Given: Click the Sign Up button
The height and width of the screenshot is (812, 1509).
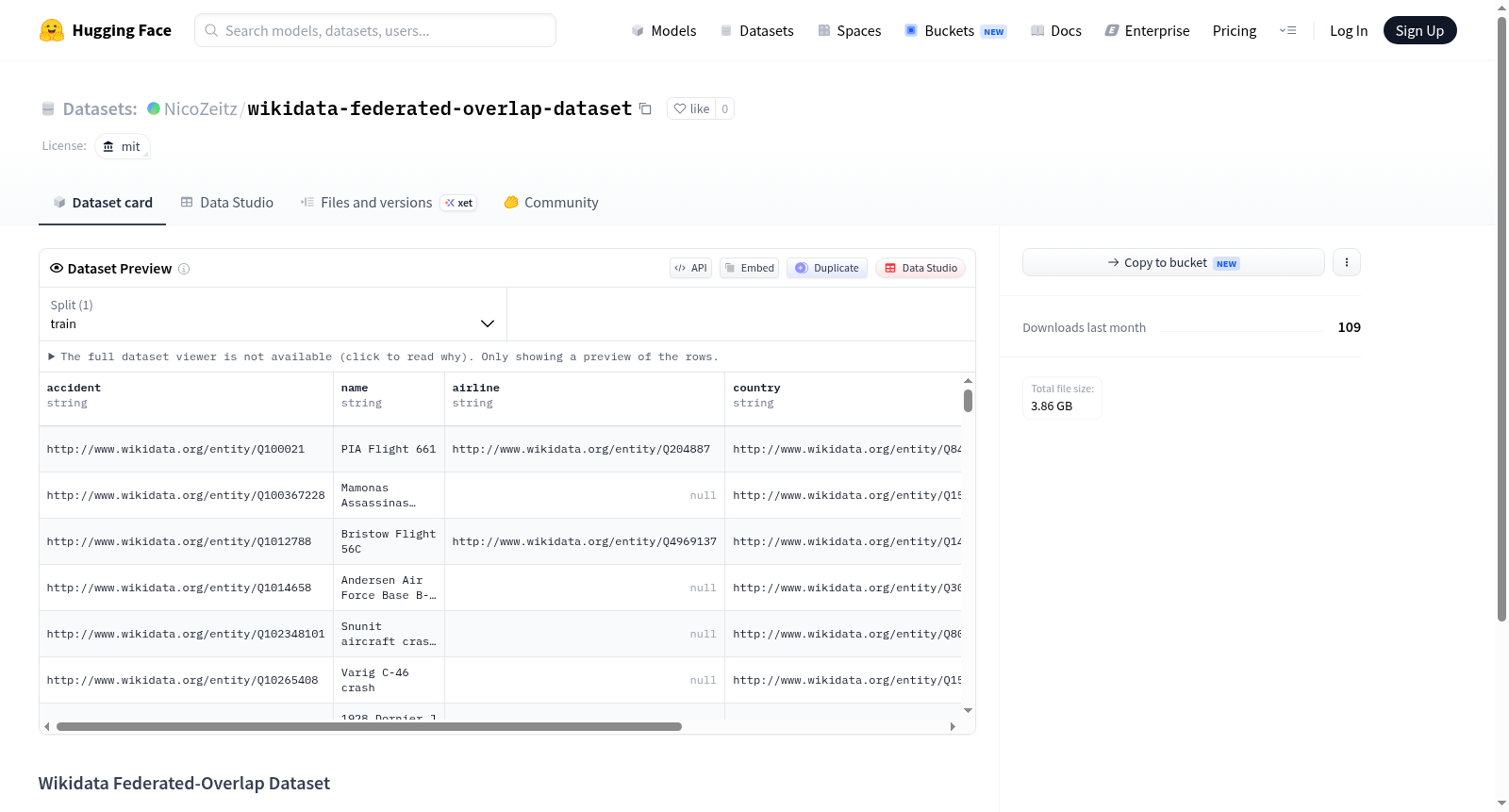Looking at the screenshot, I should tap(1419, 30).
